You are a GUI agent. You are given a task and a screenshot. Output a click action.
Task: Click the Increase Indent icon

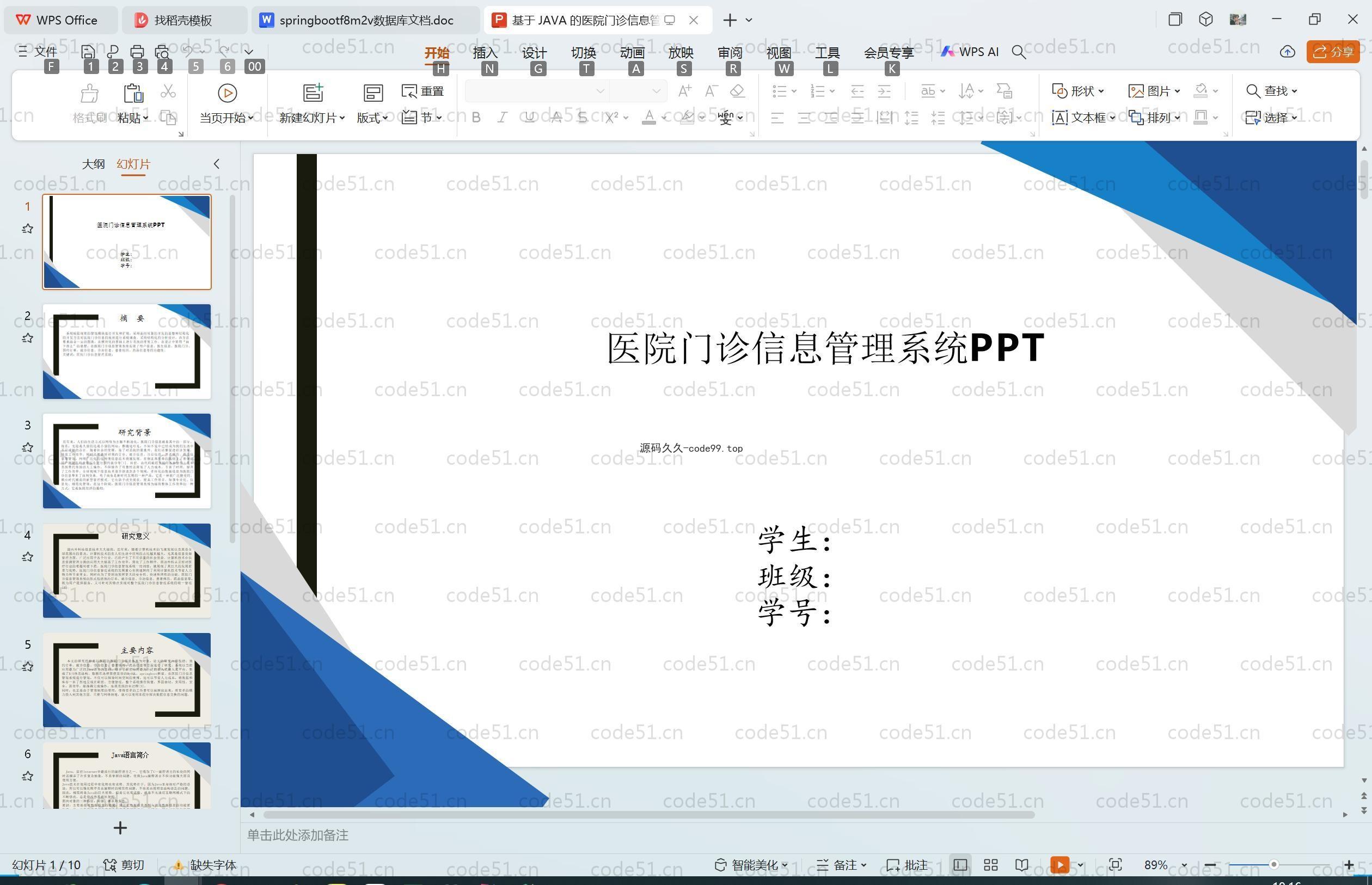[884, 91]
